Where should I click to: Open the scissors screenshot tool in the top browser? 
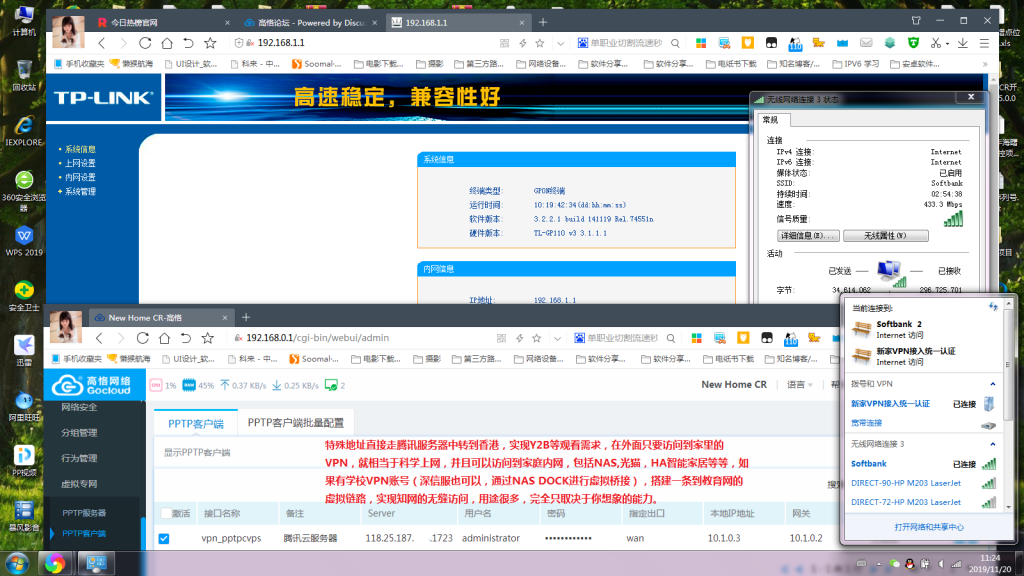click(936, 43)
